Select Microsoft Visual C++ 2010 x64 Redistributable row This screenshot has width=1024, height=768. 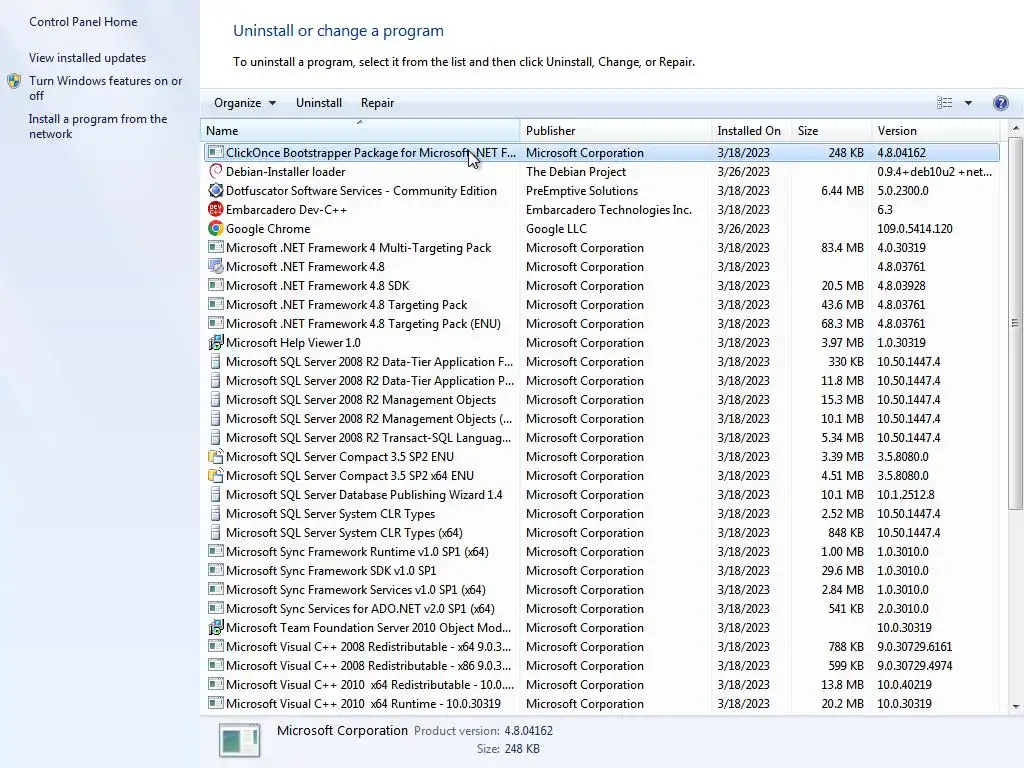pos(601,684)
